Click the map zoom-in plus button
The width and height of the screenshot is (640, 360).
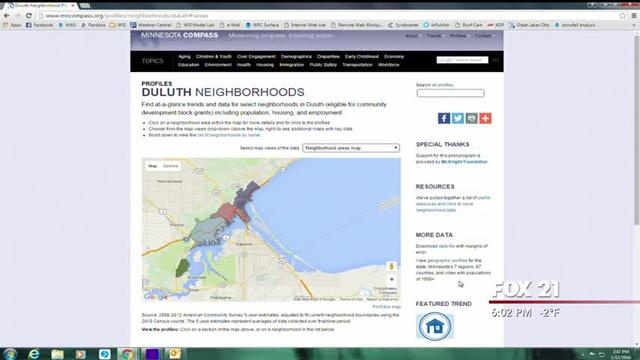[x=391, y=280]
